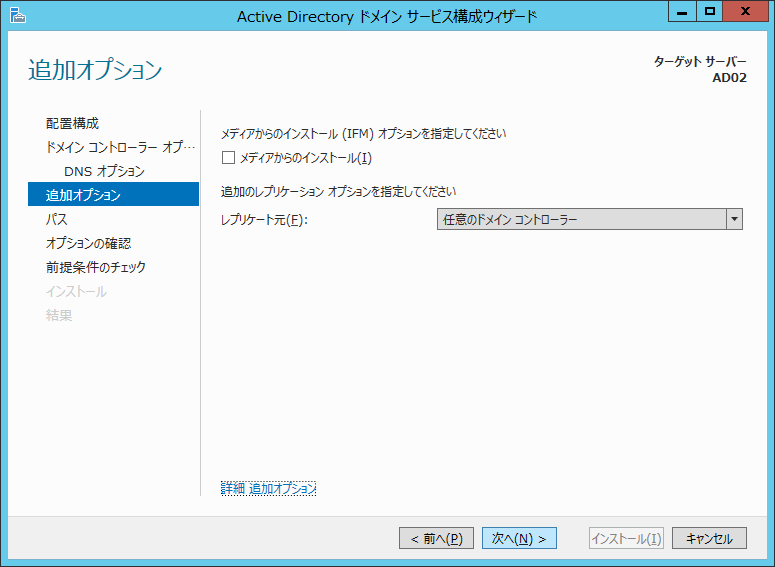Click the レプリケート元(F) label
Image resolution: width=775 pixels, height=567 pixels.
pos(264,220)
